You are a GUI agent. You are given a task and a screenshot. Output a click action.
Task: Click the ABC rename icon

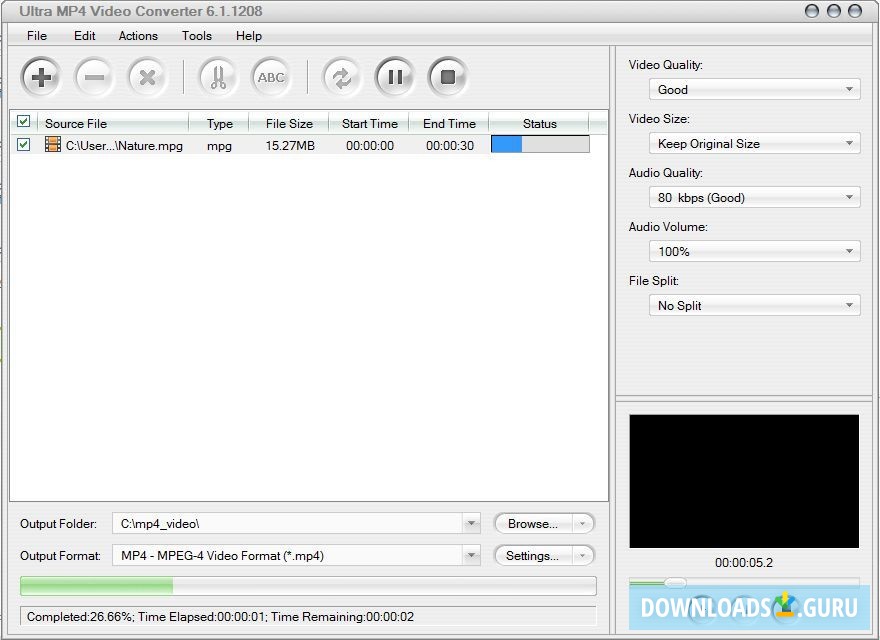[271, 77]
